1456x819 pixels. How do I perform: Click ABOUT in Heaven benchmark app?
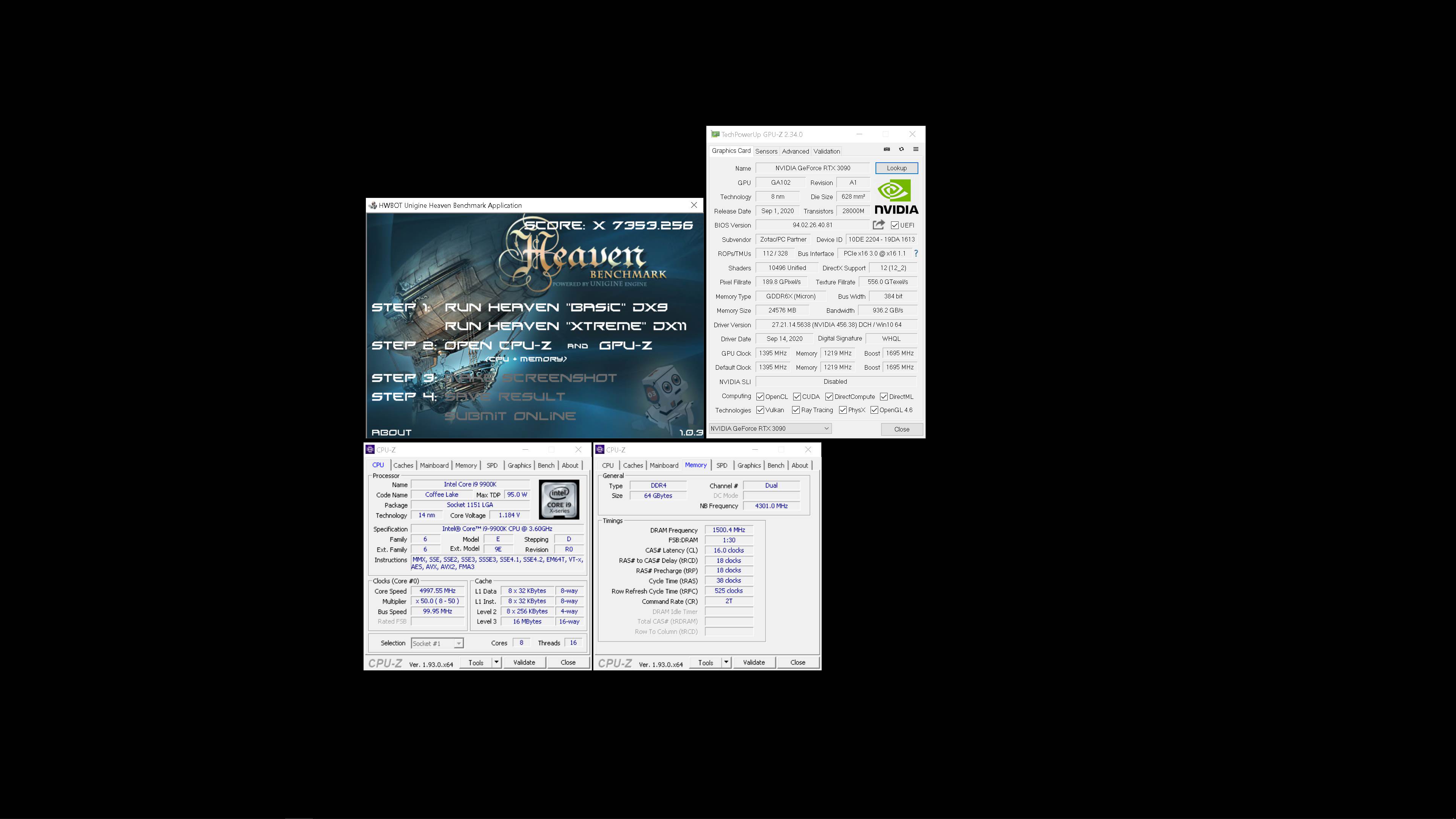click(391, 432)
